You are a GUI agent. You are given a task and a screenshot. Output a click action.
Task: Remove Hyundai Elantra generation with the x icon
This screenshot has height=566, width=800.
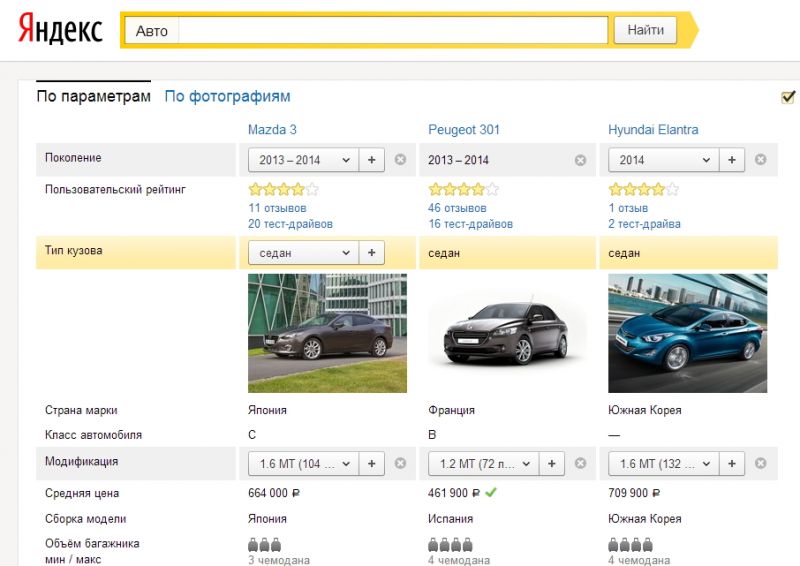point(761,160)
